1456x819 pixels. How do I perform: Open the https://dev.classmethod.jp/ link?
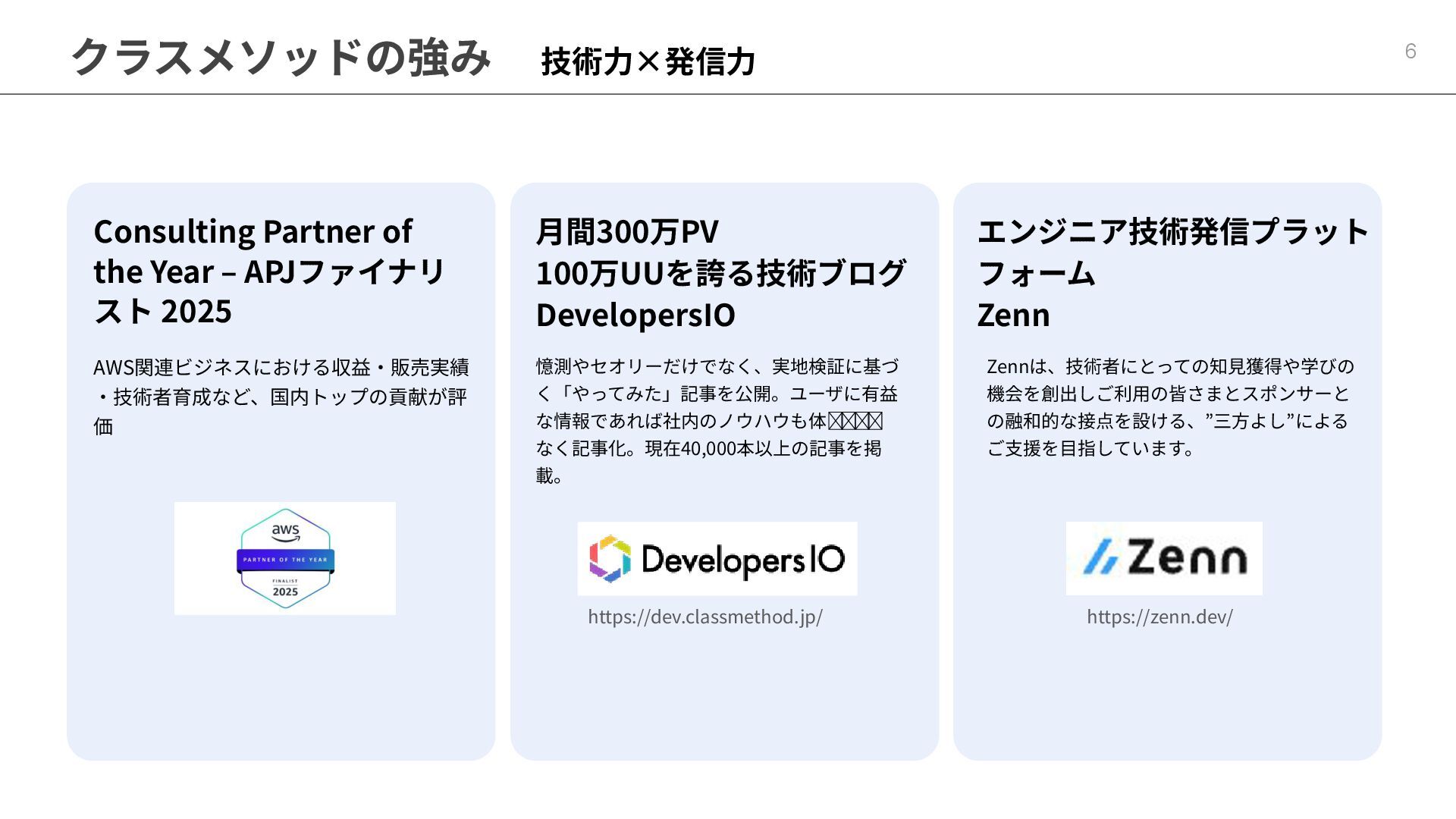[x=704, y=617]
